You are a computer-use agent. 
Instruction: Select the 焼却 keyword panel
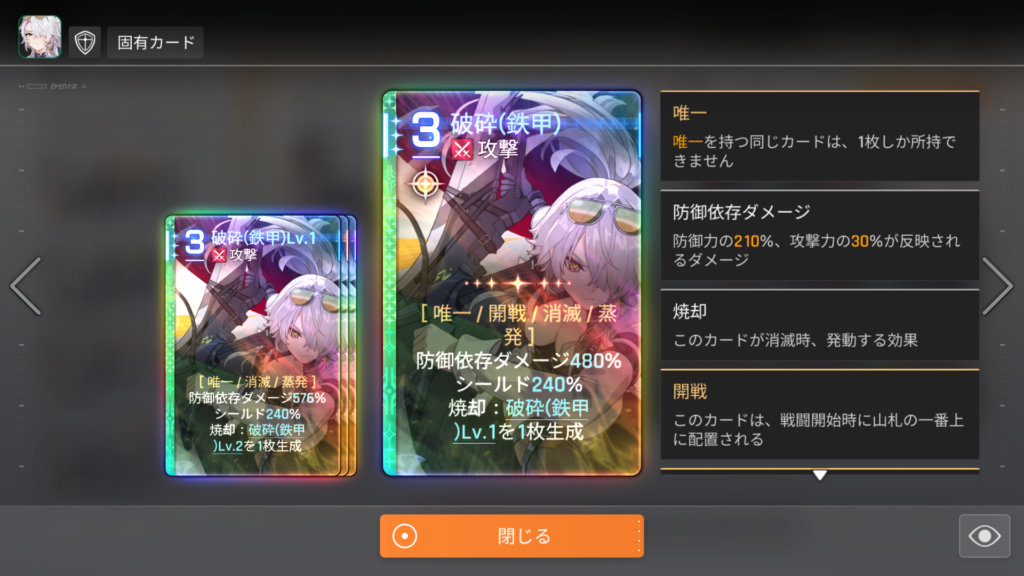click(x=820, y=325)
